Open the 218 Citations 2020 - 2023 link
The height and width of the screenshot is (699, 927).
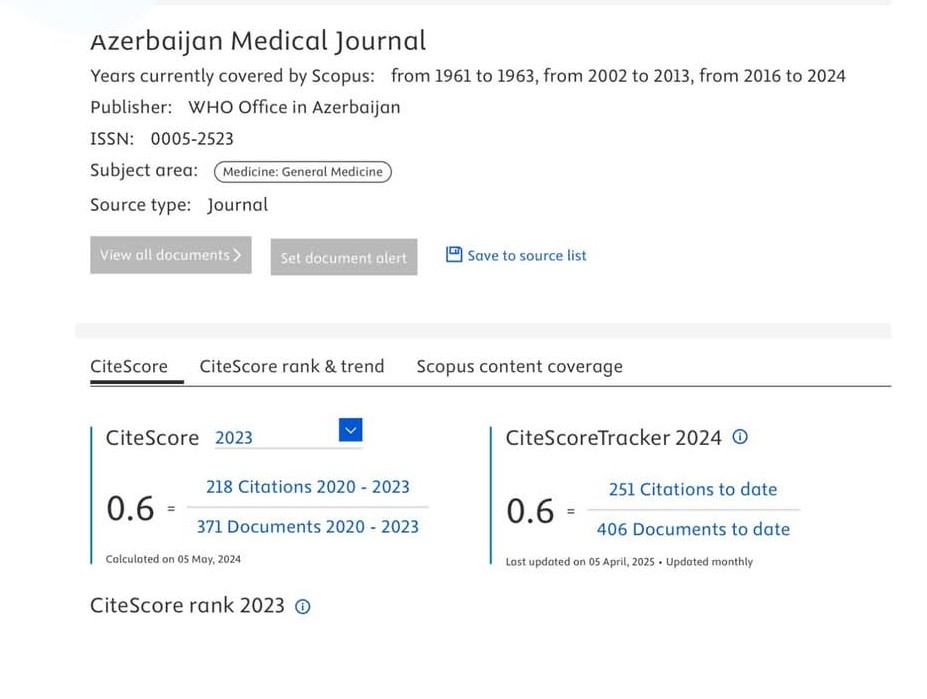[308, 487]
